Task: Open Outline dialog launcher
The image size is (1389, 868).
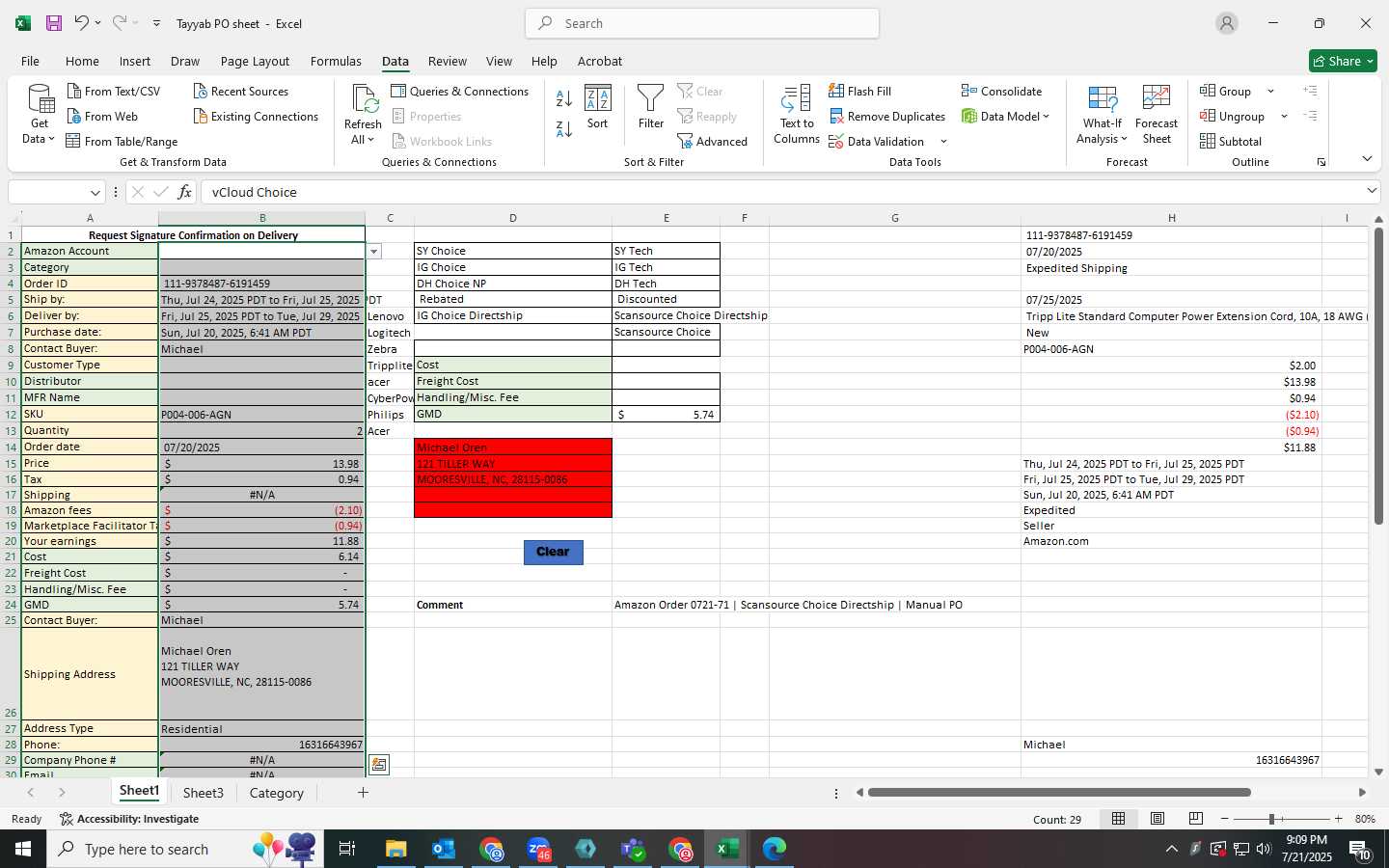Action: tap(1321, 162)
